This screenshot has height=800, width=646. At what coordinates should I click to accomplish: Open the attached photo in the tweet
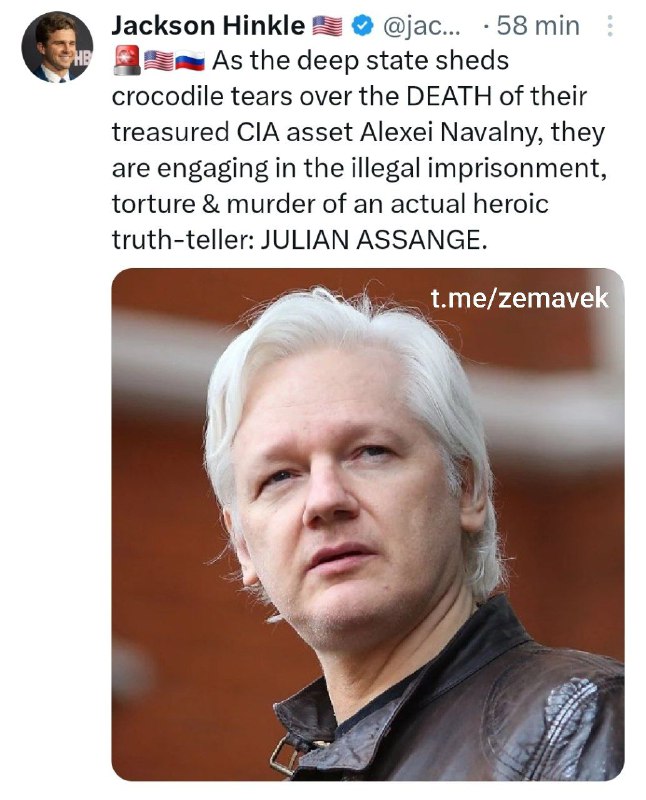tap(367, 524)
